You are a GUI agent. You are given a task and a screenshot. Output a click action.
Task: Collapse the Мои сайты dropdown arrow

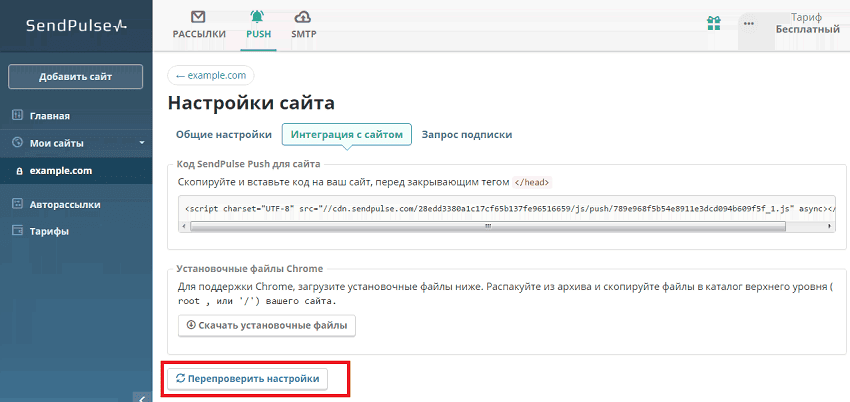tap(142, 143)
